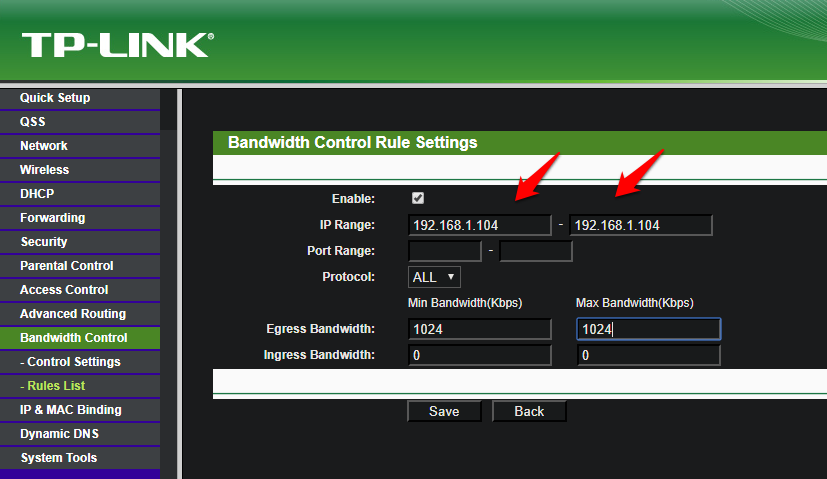827x479 pixels.
Task: Click the TP-LINK logo
Action: [x=118, y=45]
